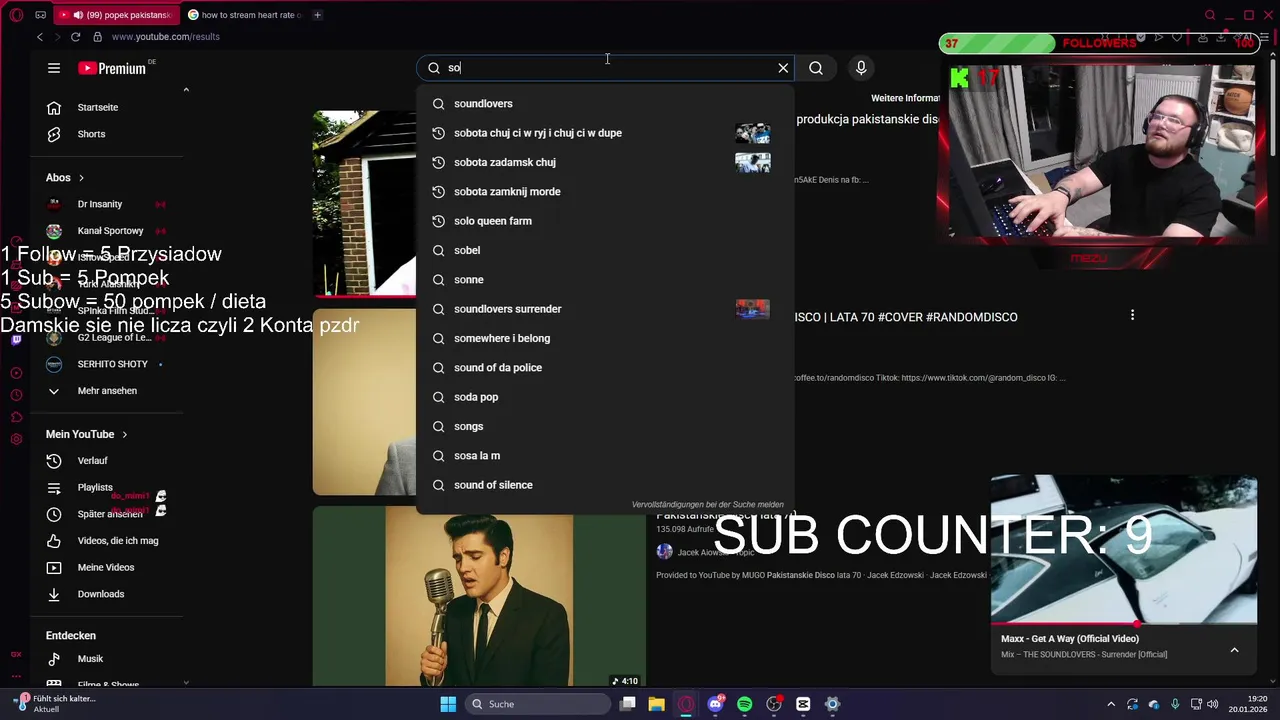
Task: Open Discord from the taskbar
Action: pyautogui.click(x=715, y=704)
